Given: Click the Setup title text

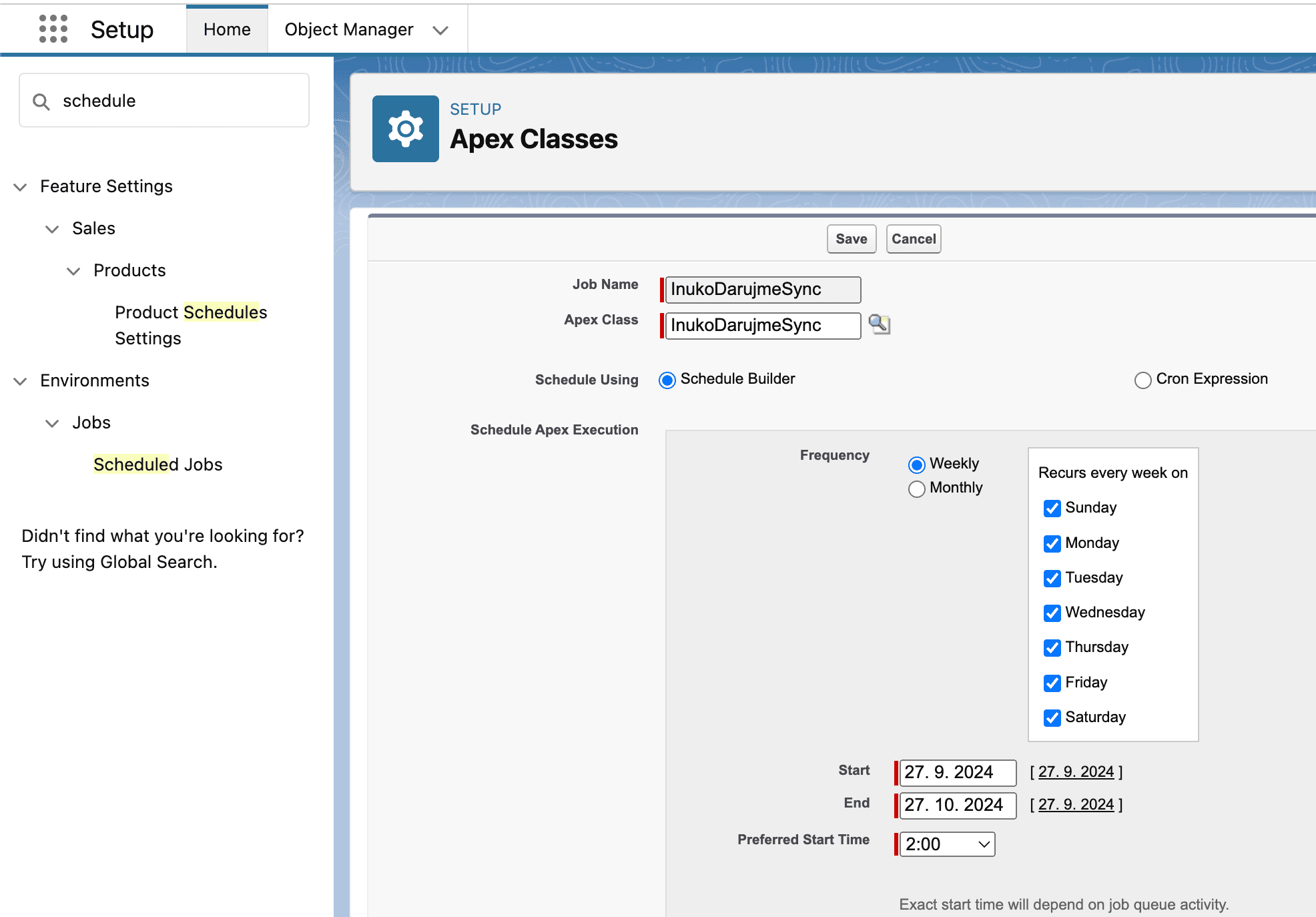Looking at the screenshot, I should pyautogui.click(x=122, y=29).
